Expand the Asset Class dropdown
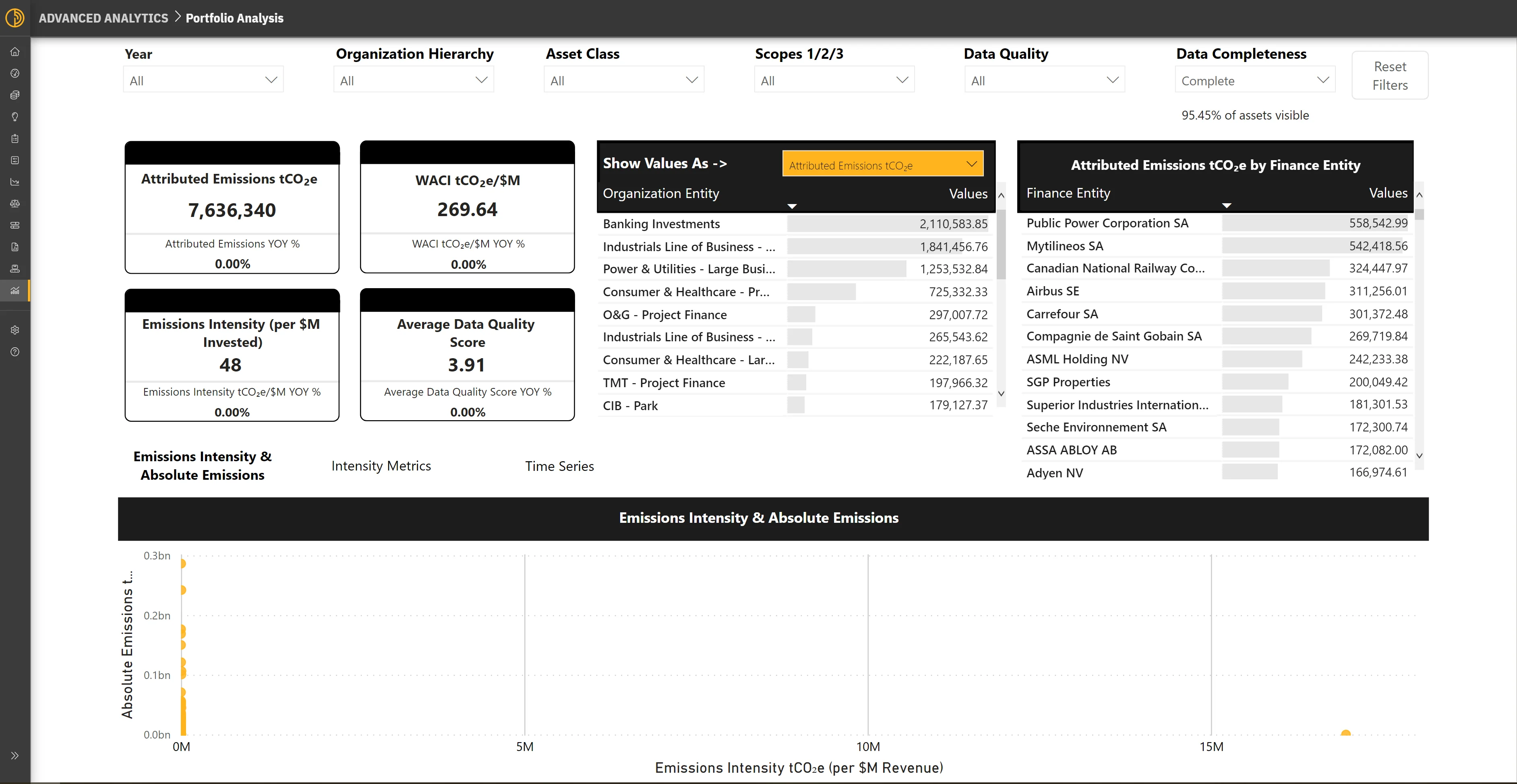The width and height of the screenshot is (1517, 784). coord(624,80)
